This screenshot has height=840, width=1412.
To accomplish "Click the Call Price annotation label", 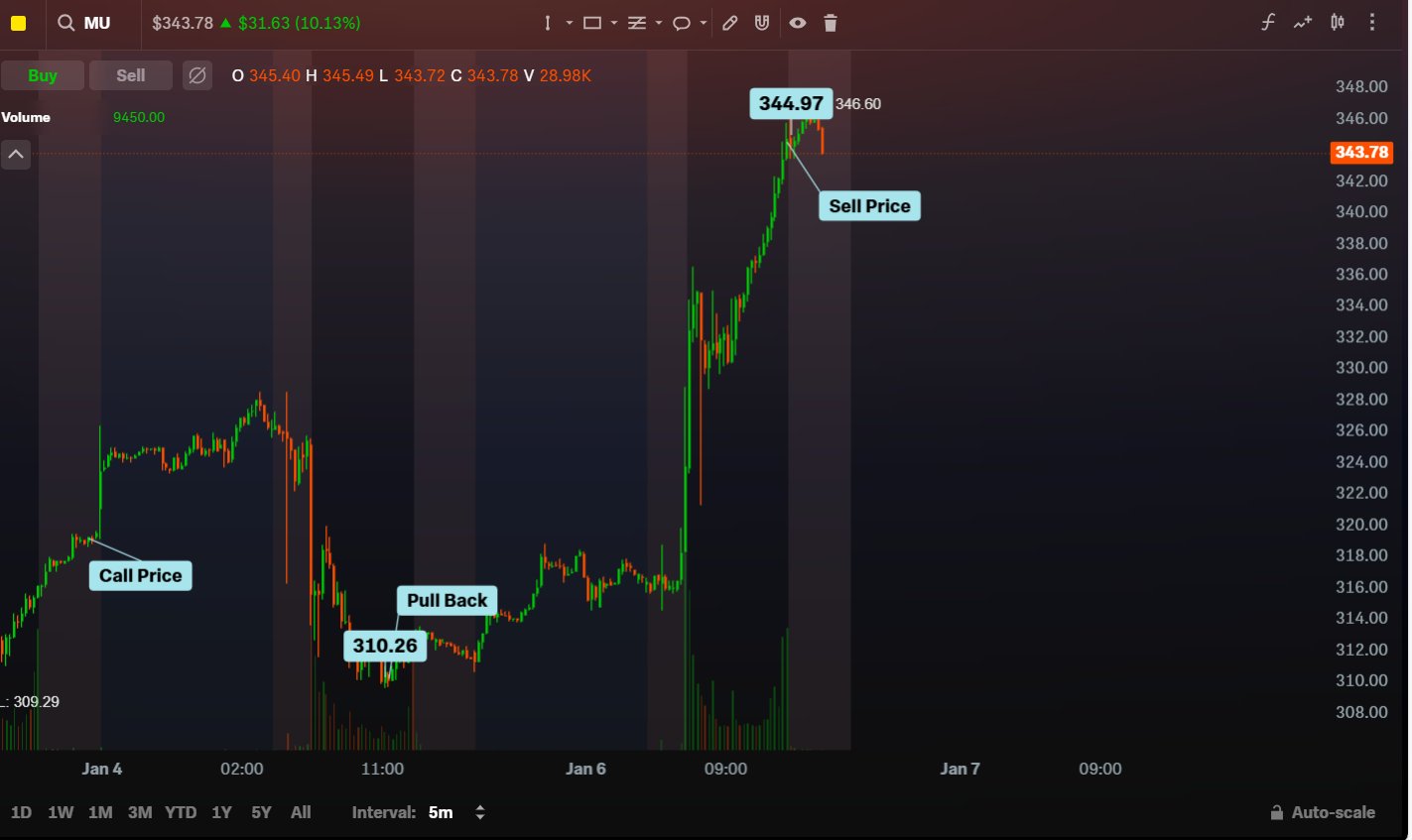I will point(140,575).
